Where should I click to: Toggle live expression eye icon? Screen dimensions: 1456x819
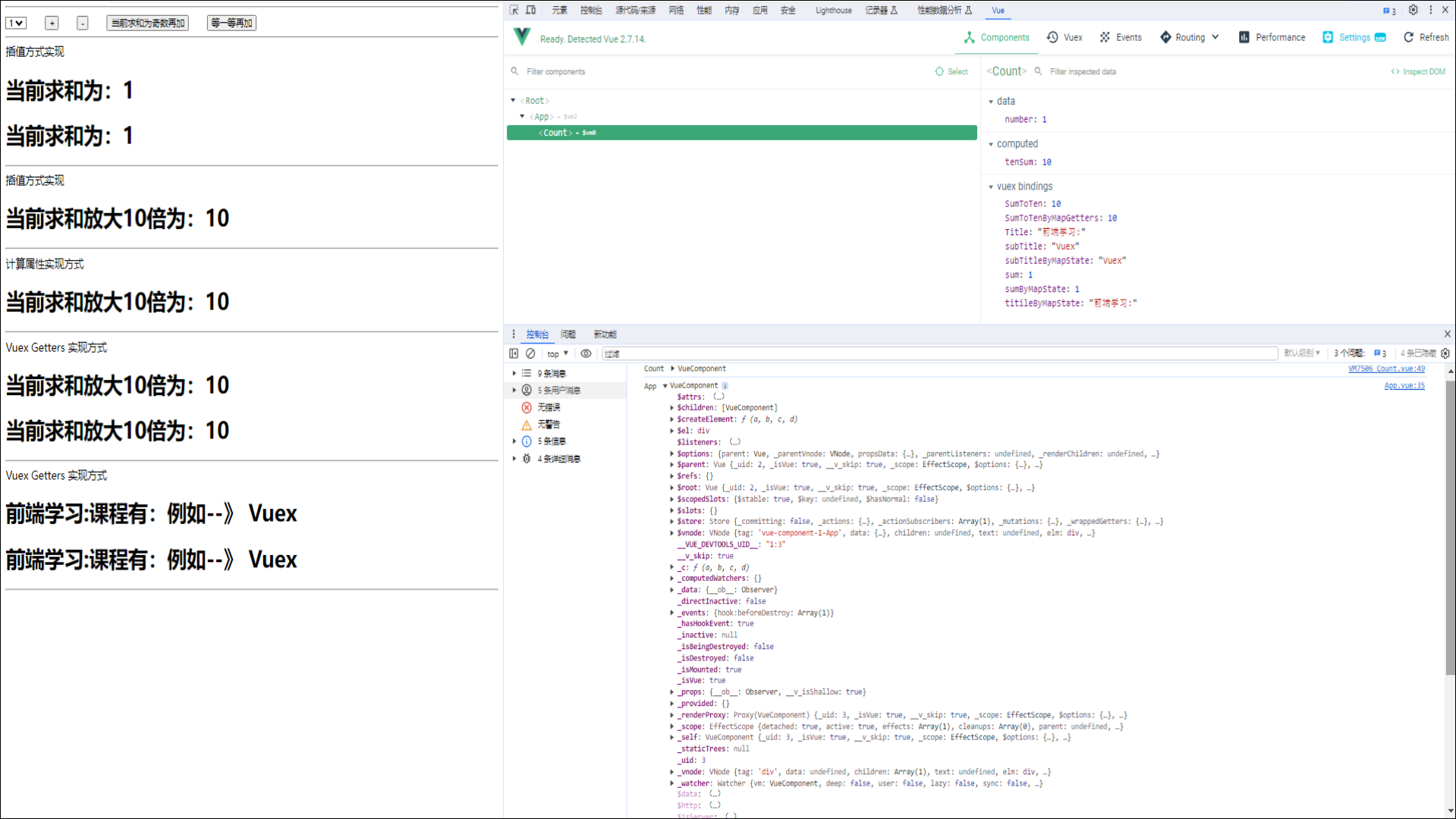tap(586, 353)
